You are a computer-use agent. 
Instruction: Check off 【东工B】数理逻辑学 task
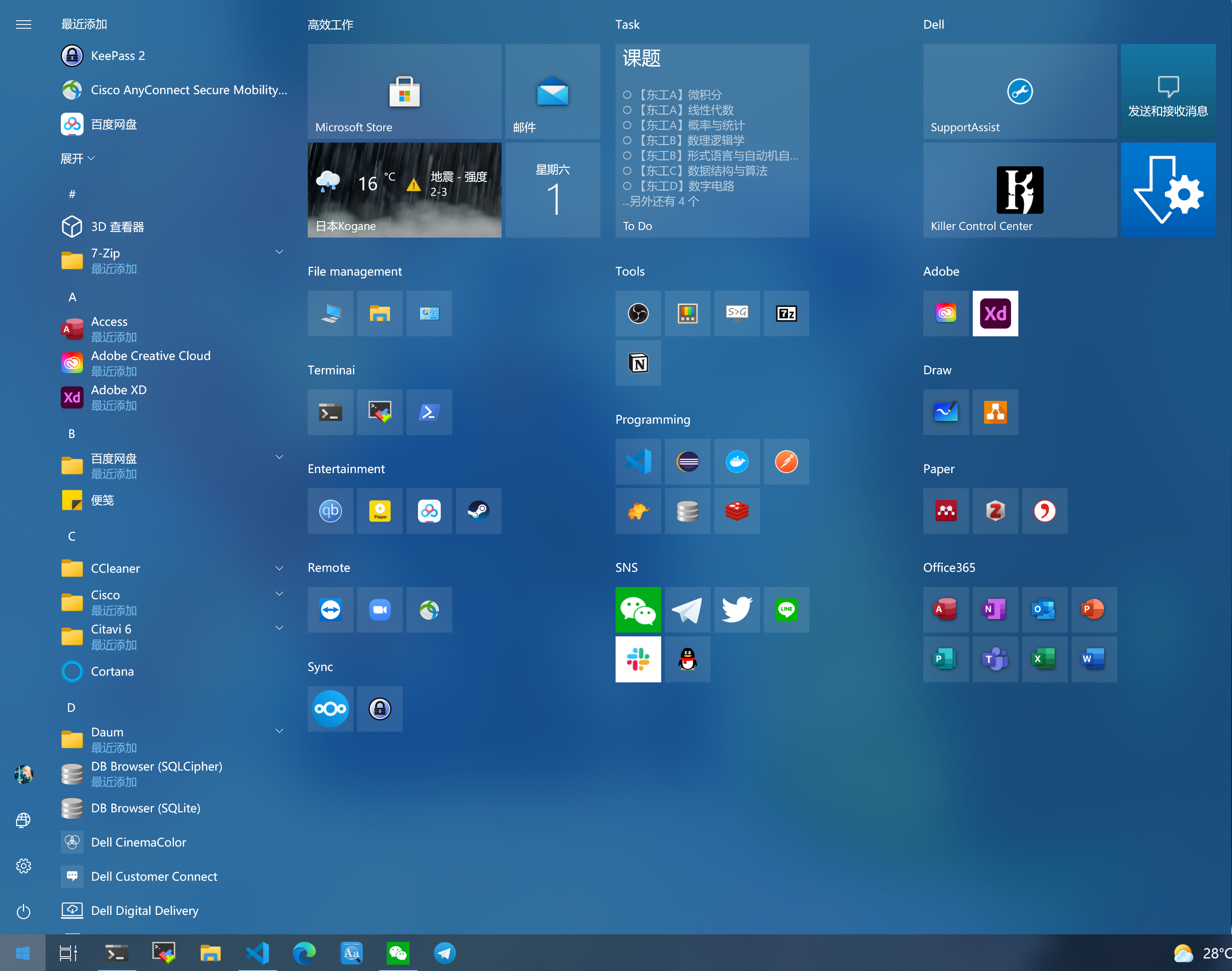[x=627, y=141]
